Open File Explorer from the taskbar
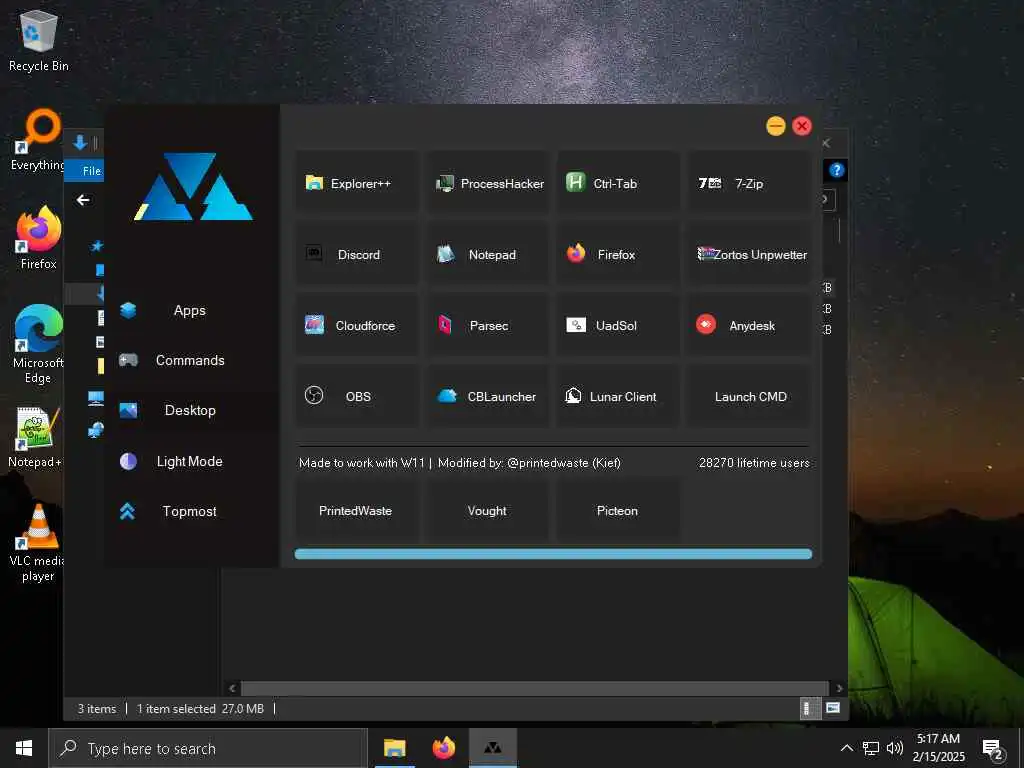Viewport: 1024px width, 768px height. (x=394, y=748)
